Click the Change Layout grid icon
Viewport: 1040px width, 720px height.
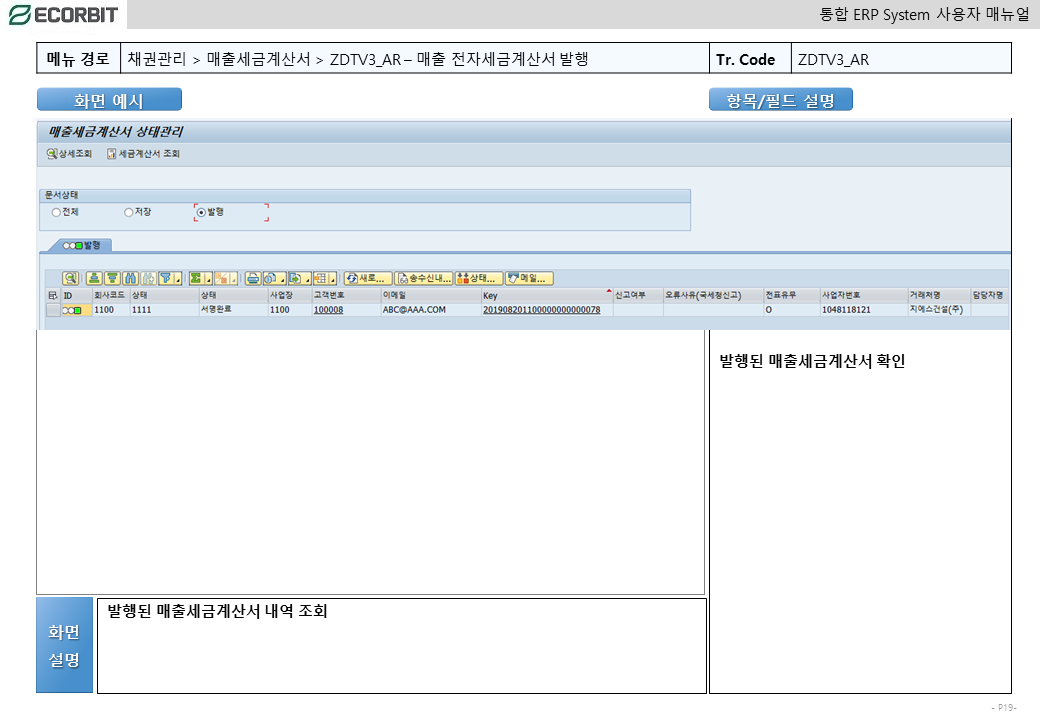click(x=321, y=278)
